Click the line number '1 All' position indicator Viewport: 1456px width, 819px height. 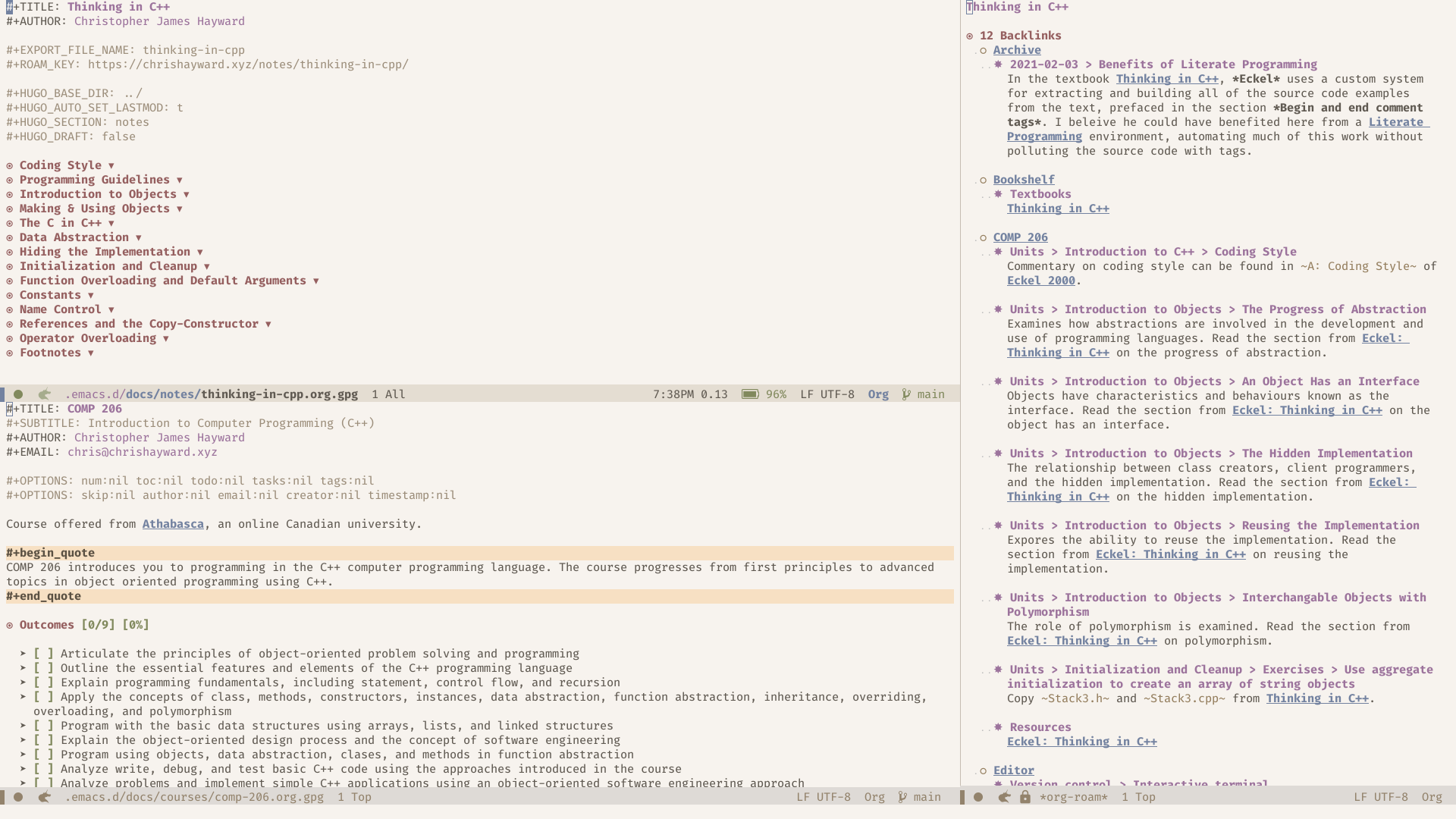pos(389,394)
